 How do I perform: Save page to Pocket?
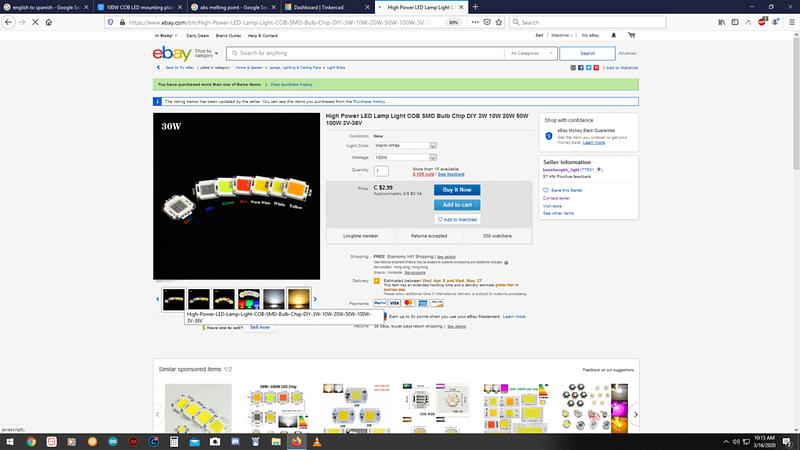(x=487, y=22)
